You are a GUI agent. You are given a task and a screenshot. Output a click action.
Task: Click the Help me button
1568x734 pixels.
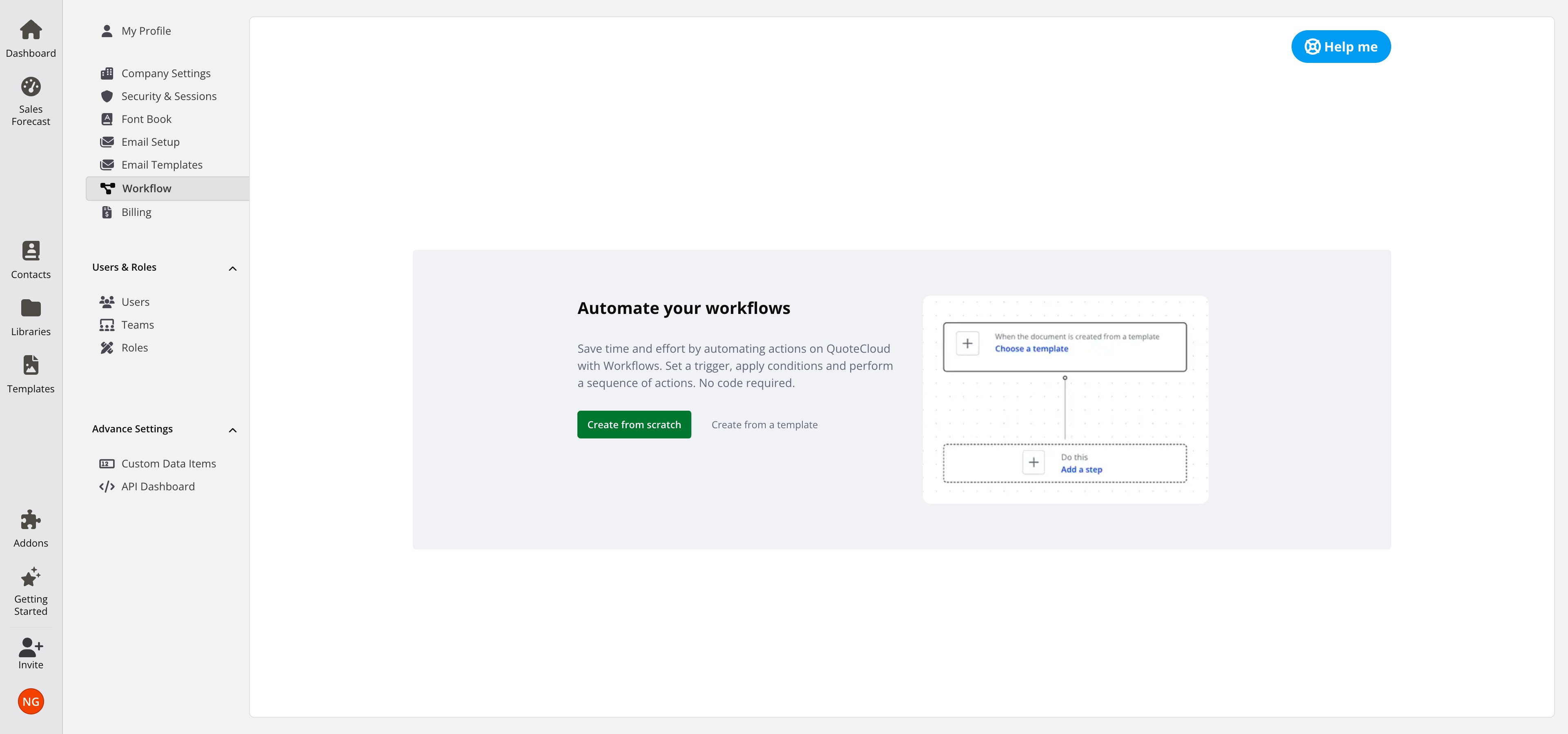(1340, 47)
